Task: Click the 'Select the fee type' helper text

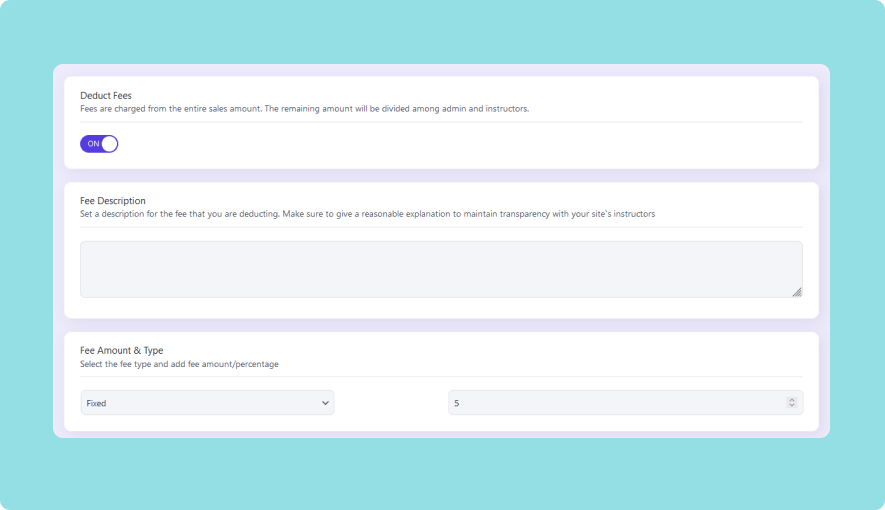Action: click(x=179, y=364)
